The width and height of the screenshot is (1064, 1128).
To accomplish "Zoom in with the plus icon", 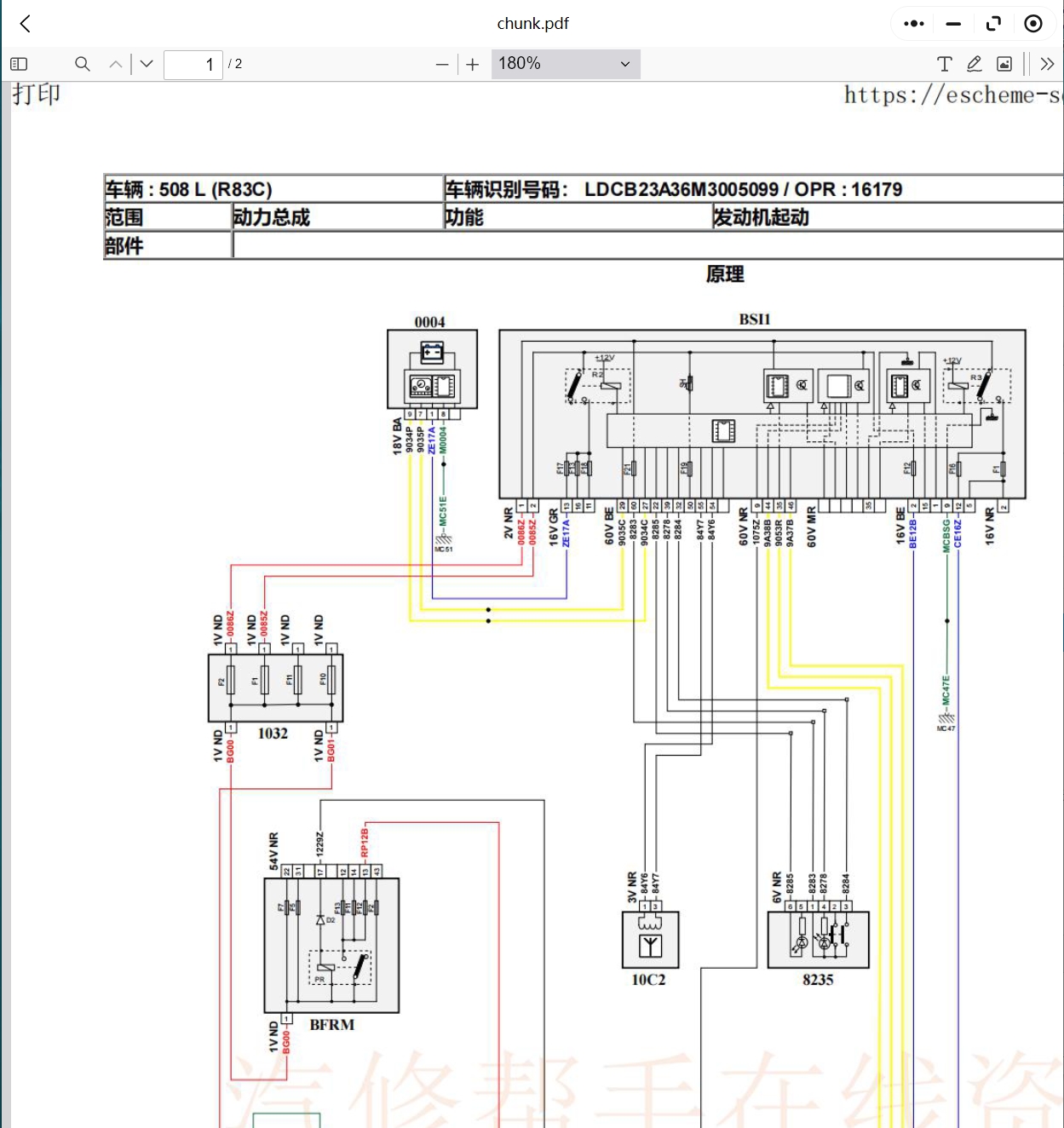I will (472, 64).
